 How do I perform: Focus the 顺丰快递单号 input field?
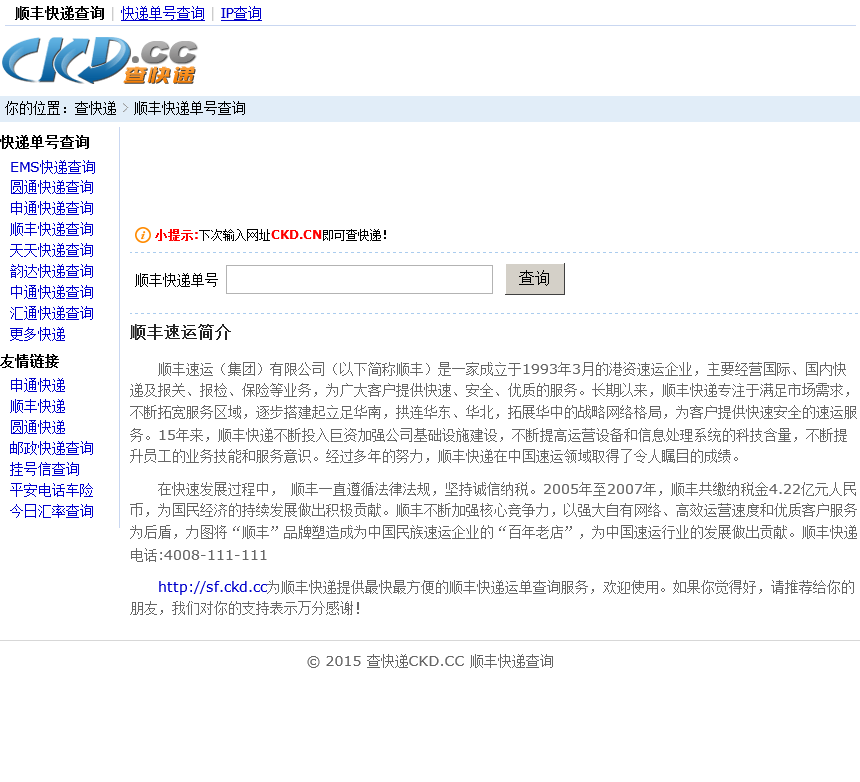pyautogui.click(x=359, y=280)
